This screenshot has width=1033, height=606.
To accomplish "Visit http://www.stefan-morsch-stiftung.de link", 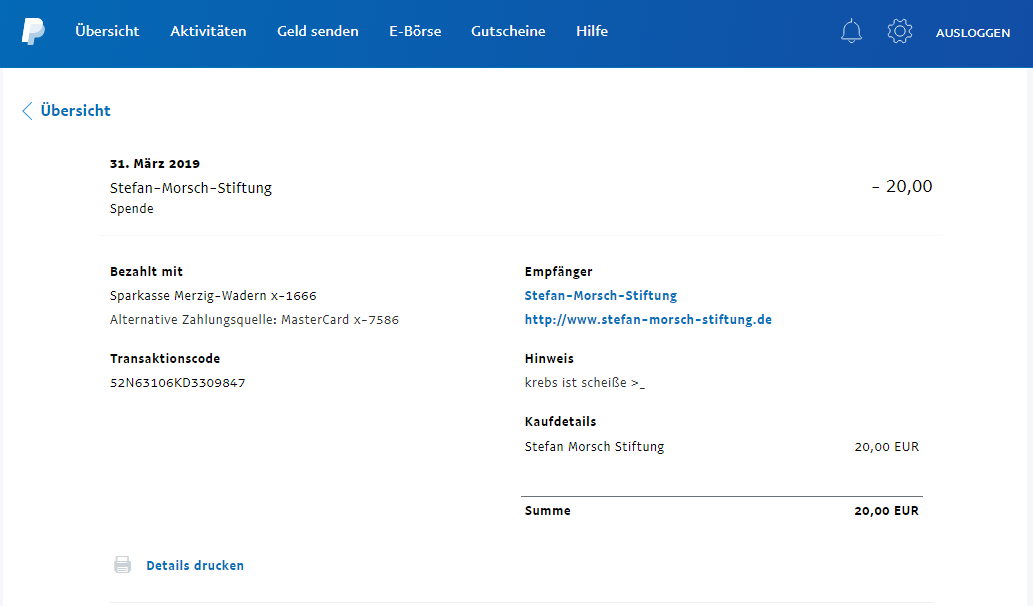I will point(648,319).
